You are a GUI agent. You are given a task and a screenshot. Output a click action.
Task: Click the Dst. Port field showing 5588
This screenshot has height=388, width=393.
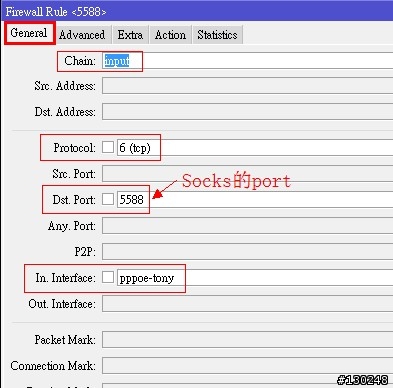click(255, 199)
